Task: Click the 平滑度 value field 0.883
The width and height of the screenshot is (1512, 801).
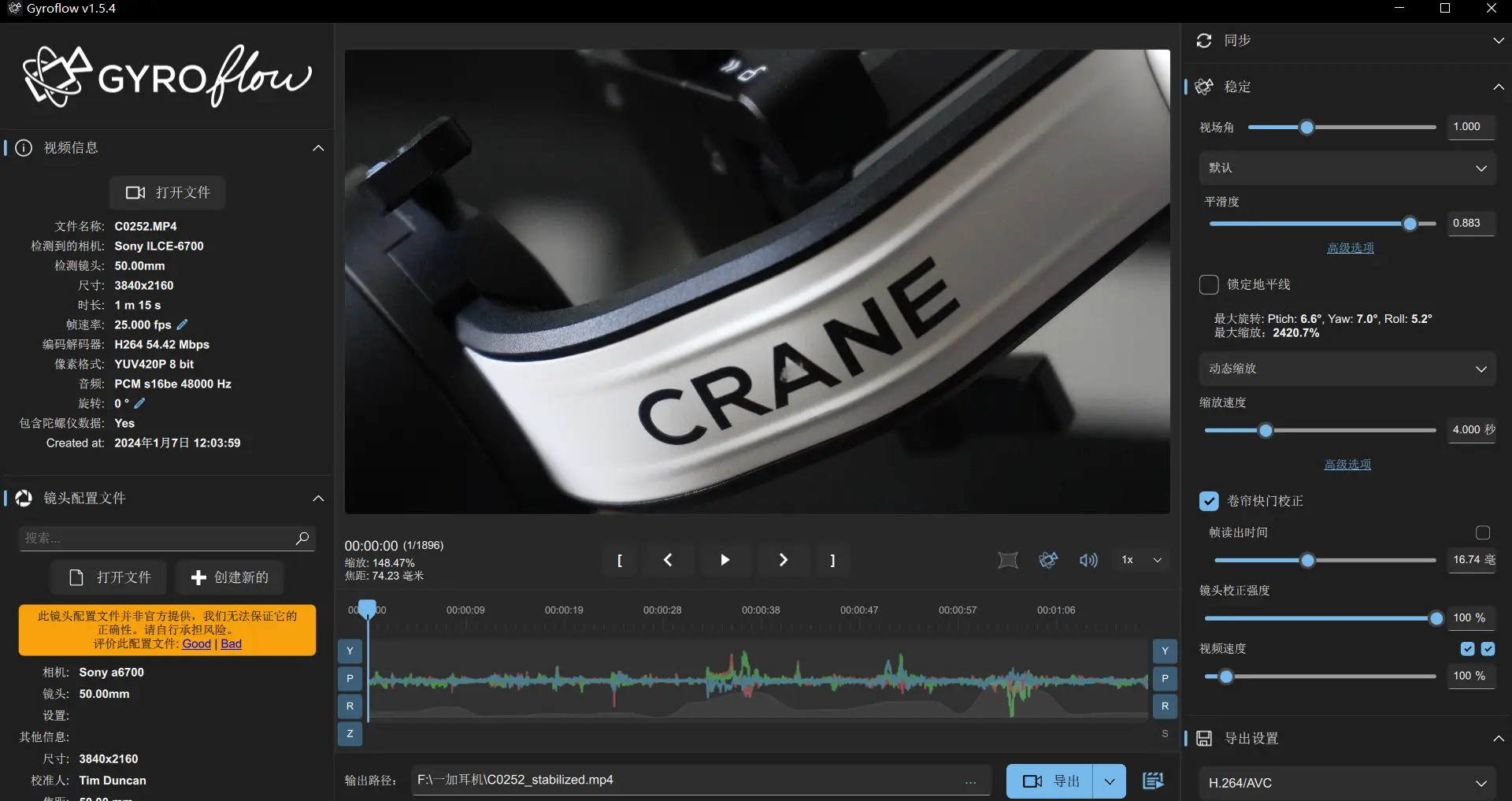Action: pos(1470,224)
